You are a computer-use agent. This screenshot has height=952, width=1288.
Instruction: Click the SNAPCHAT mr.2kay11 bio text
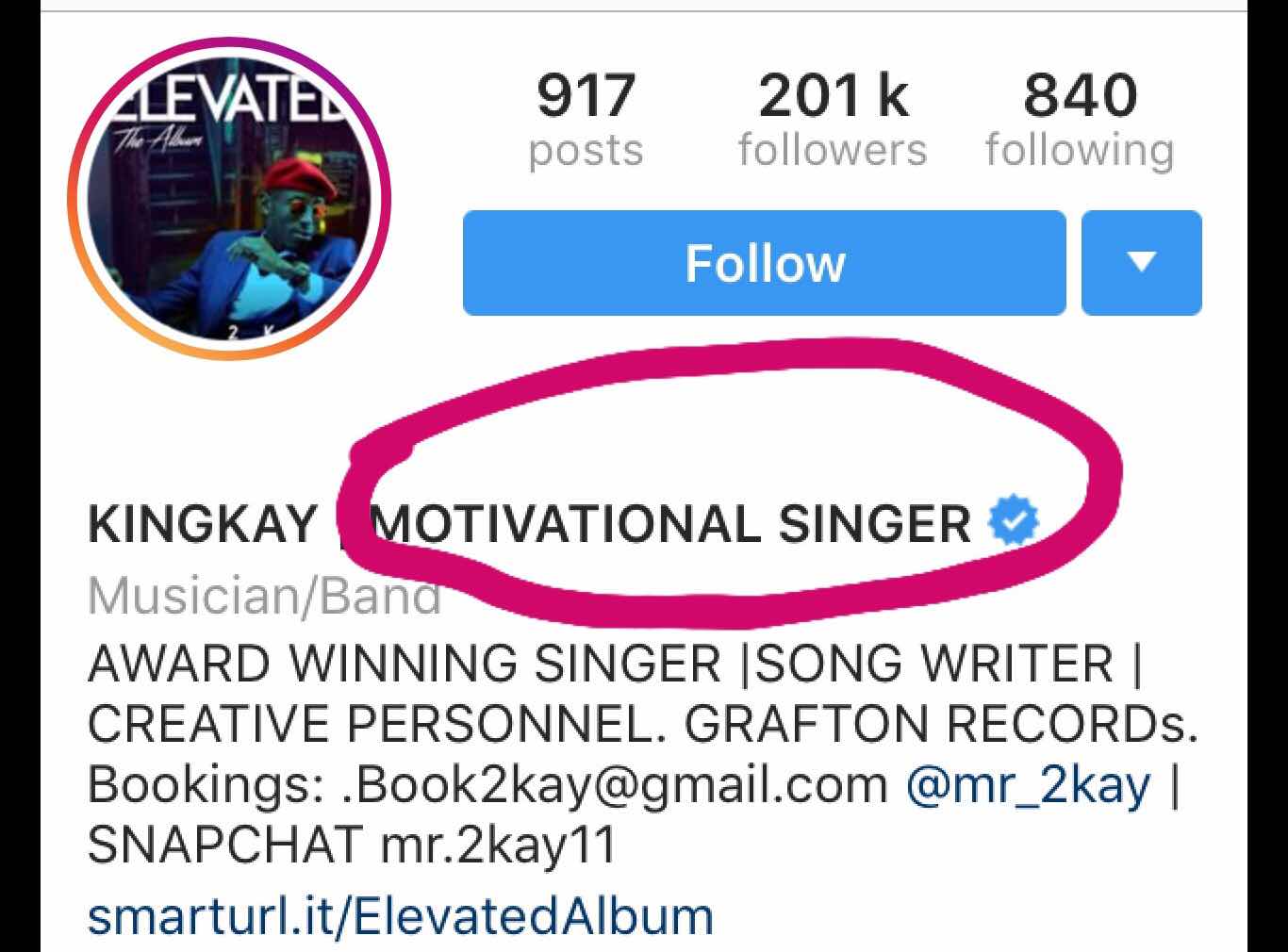351,845
